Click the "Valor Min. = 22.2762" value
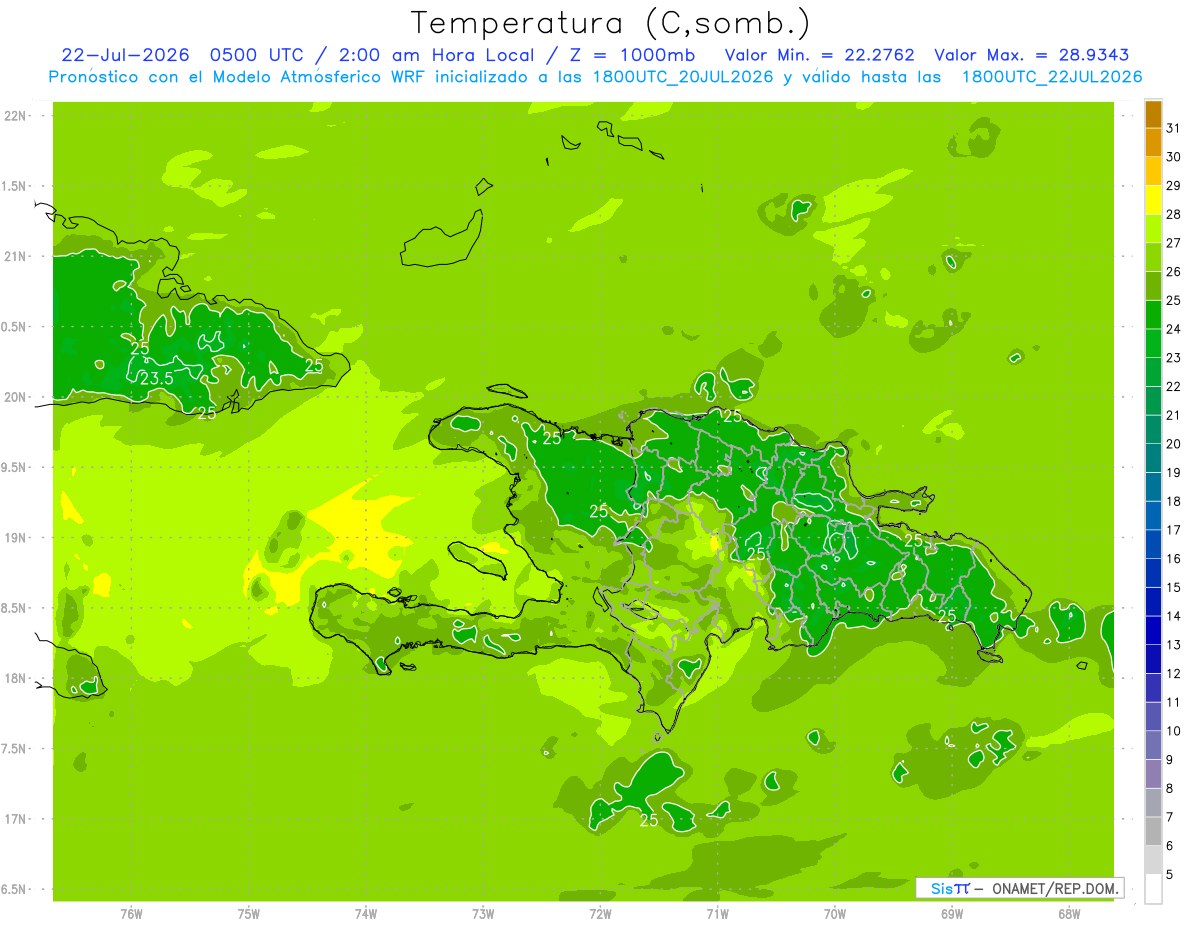Image resolution: width=1200 pixels, height=927 pixels. tap(819, 55)
